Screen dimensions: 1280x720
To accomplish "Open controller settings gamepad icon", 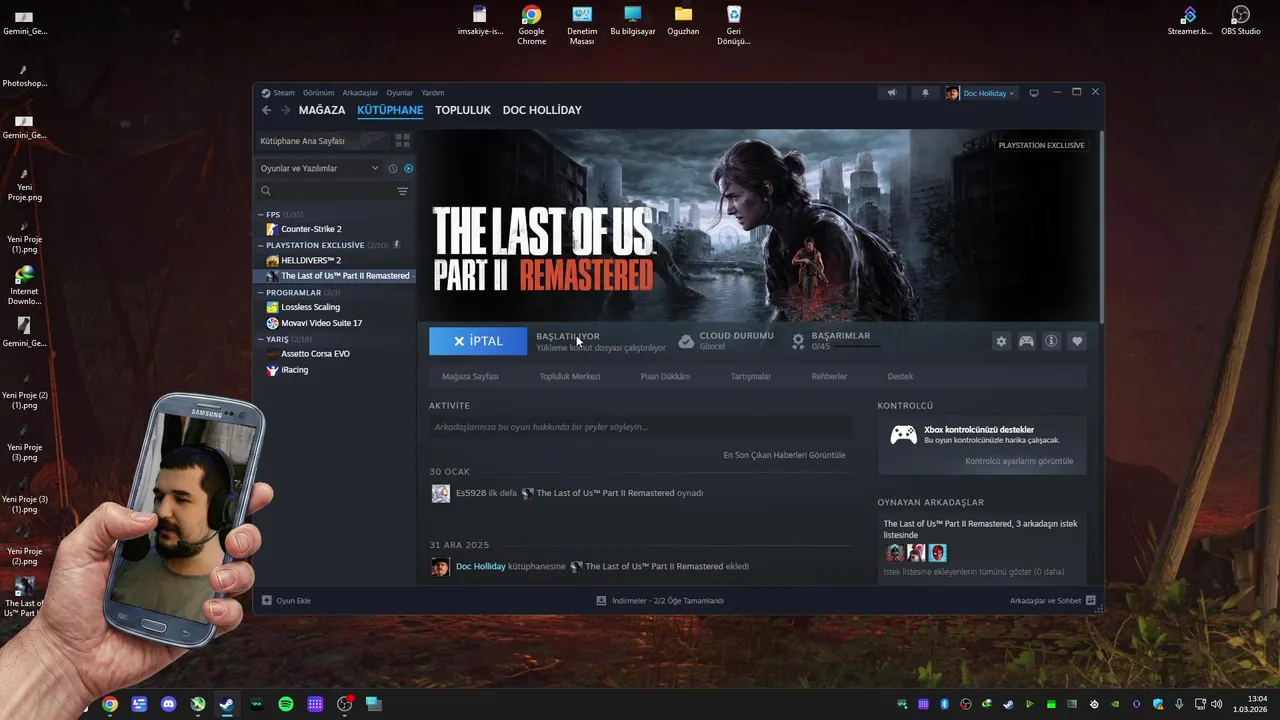I will coord(1026,341).
